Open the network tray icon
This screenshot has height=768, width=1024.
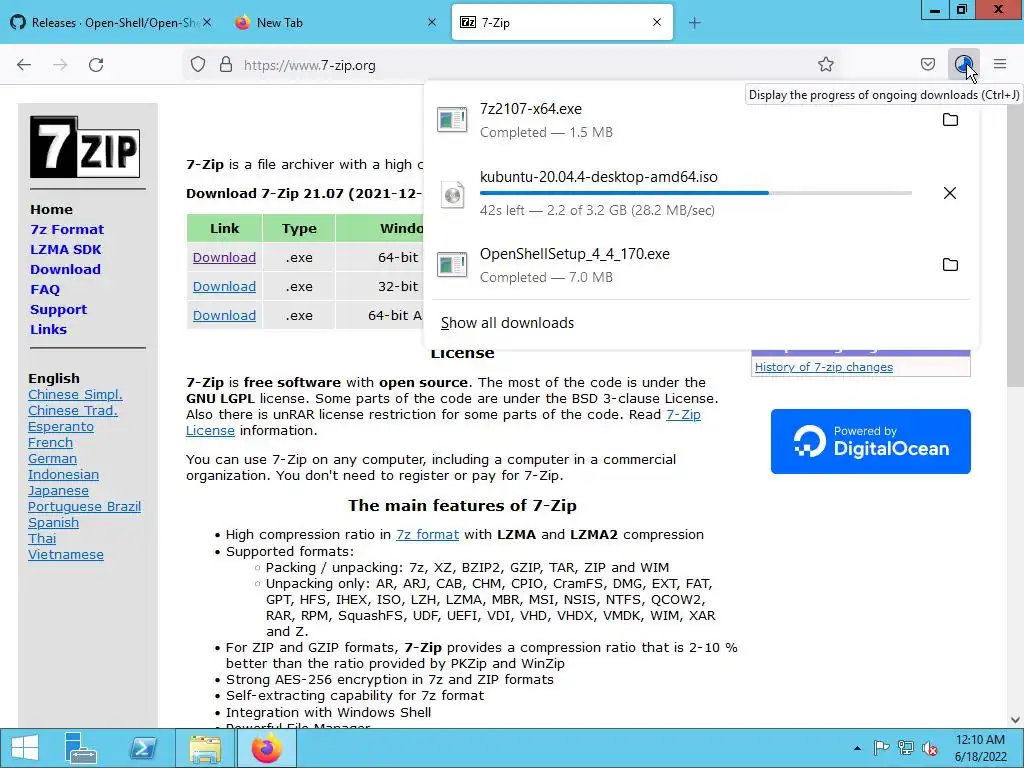pos(906,748)
